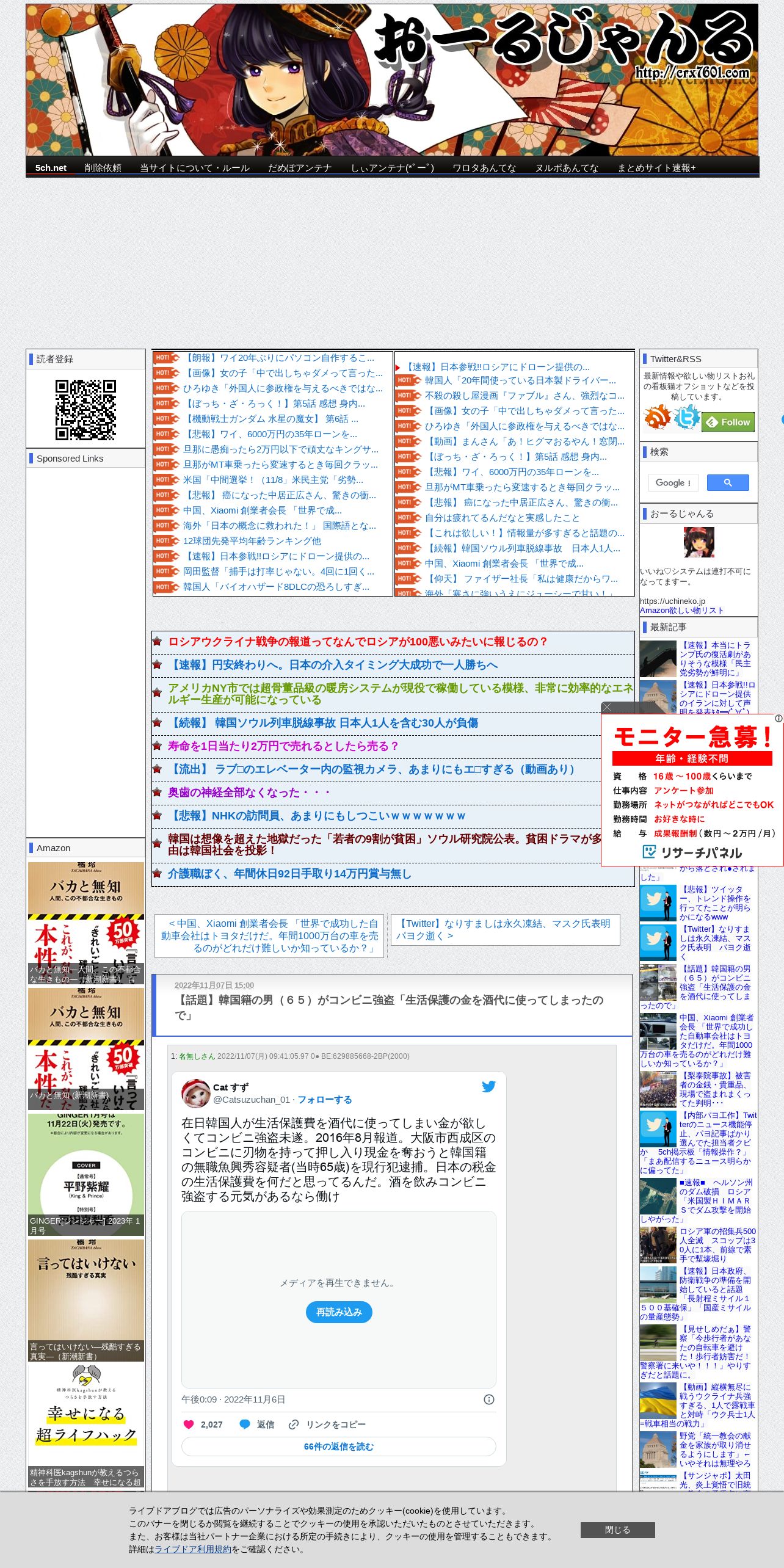Focus the Google custom search field
This screenshot has height=1568, width=784.
pos(673,482)
